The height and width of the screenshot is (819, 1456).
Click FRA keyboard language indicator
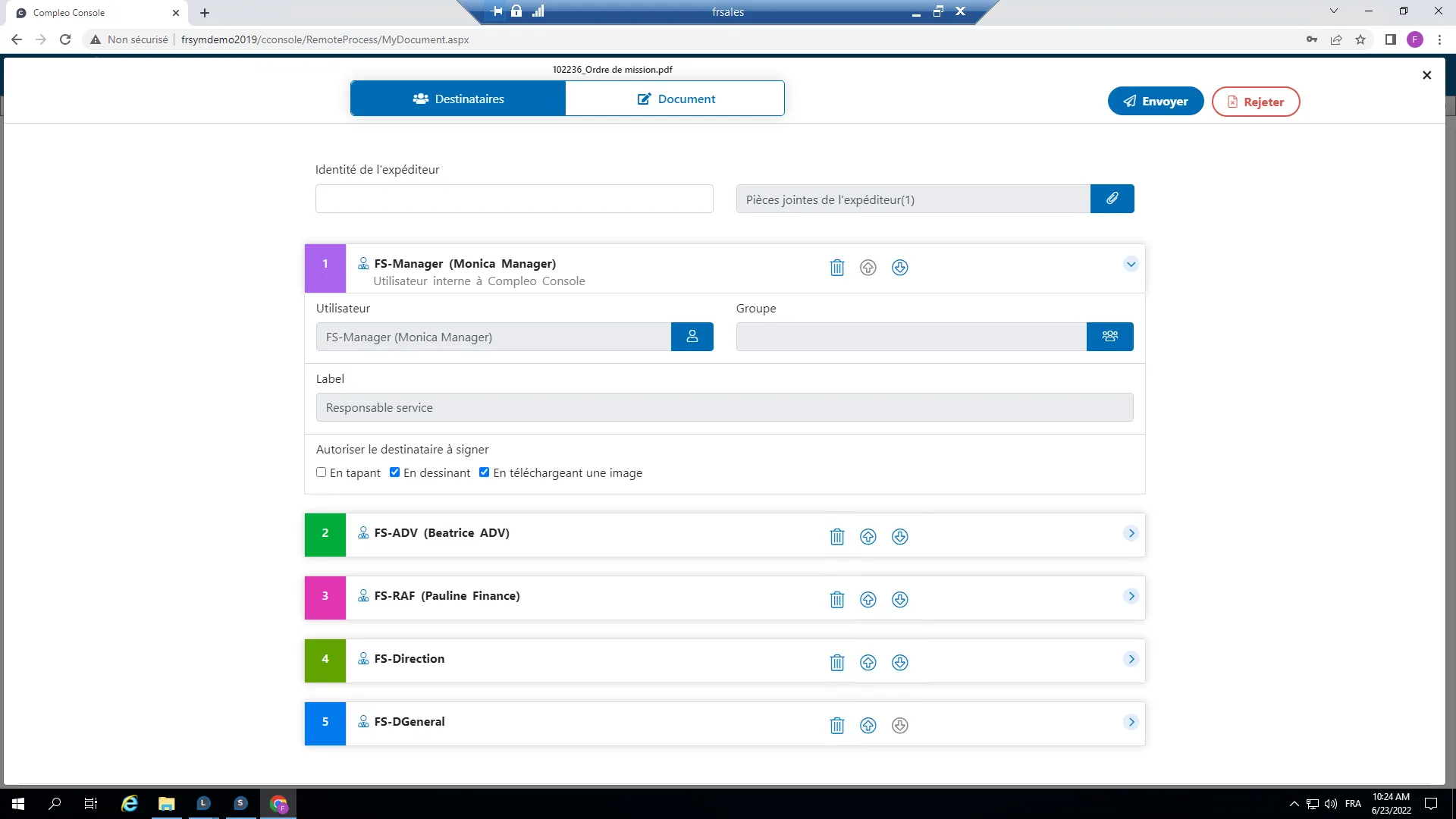[x=1353, y=804]
